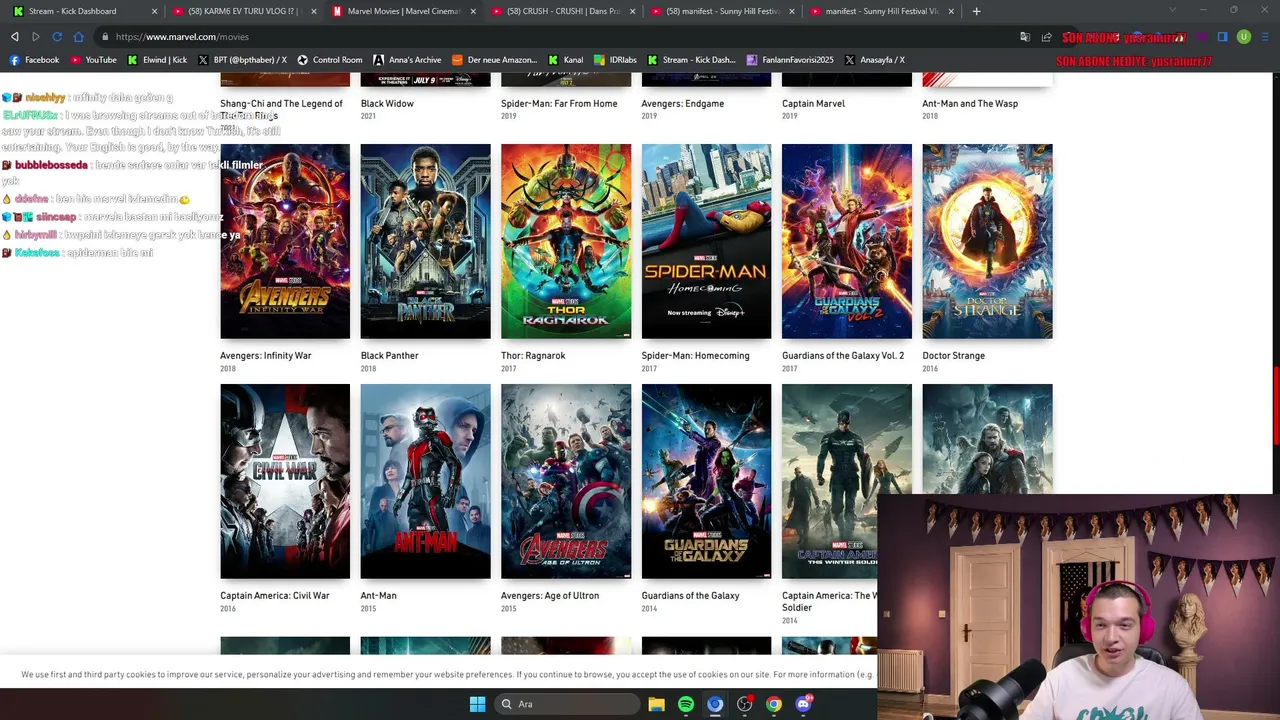
Task: Open the browser home page icon
Action: point(79,37)
